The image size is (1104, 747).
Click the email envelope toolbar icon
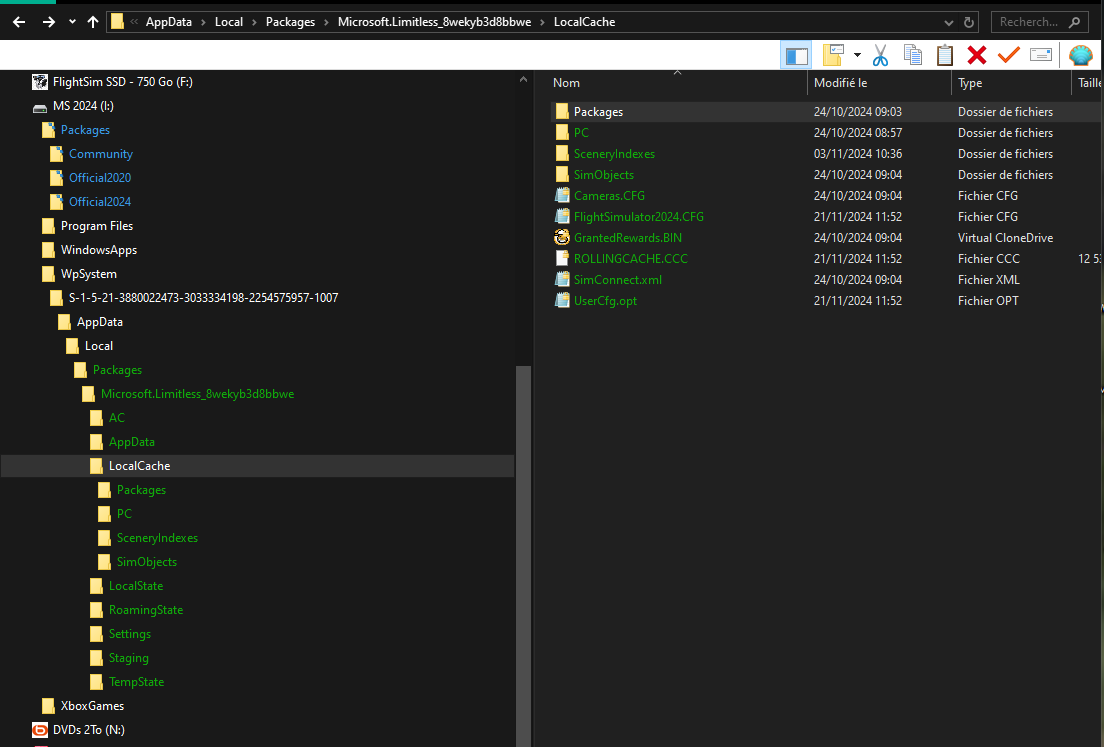pyautogui.click(x=1041, y=55)
